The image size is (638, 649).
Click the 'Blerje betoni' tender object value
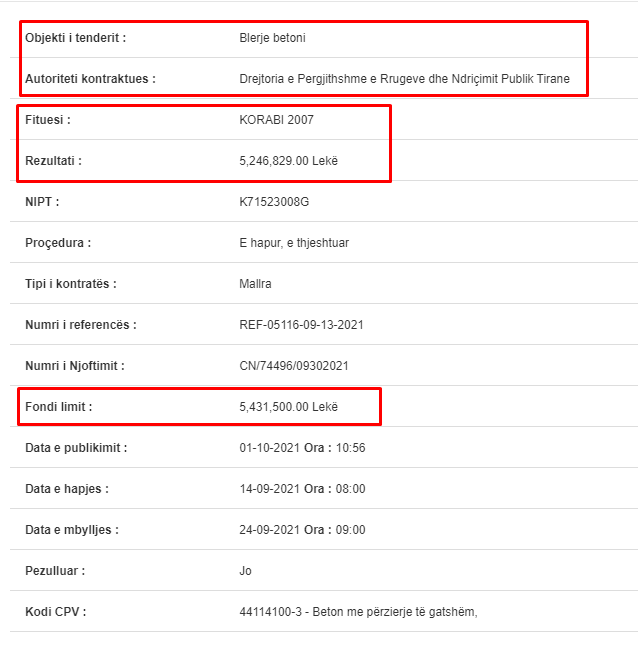click(x=272, y=38)
